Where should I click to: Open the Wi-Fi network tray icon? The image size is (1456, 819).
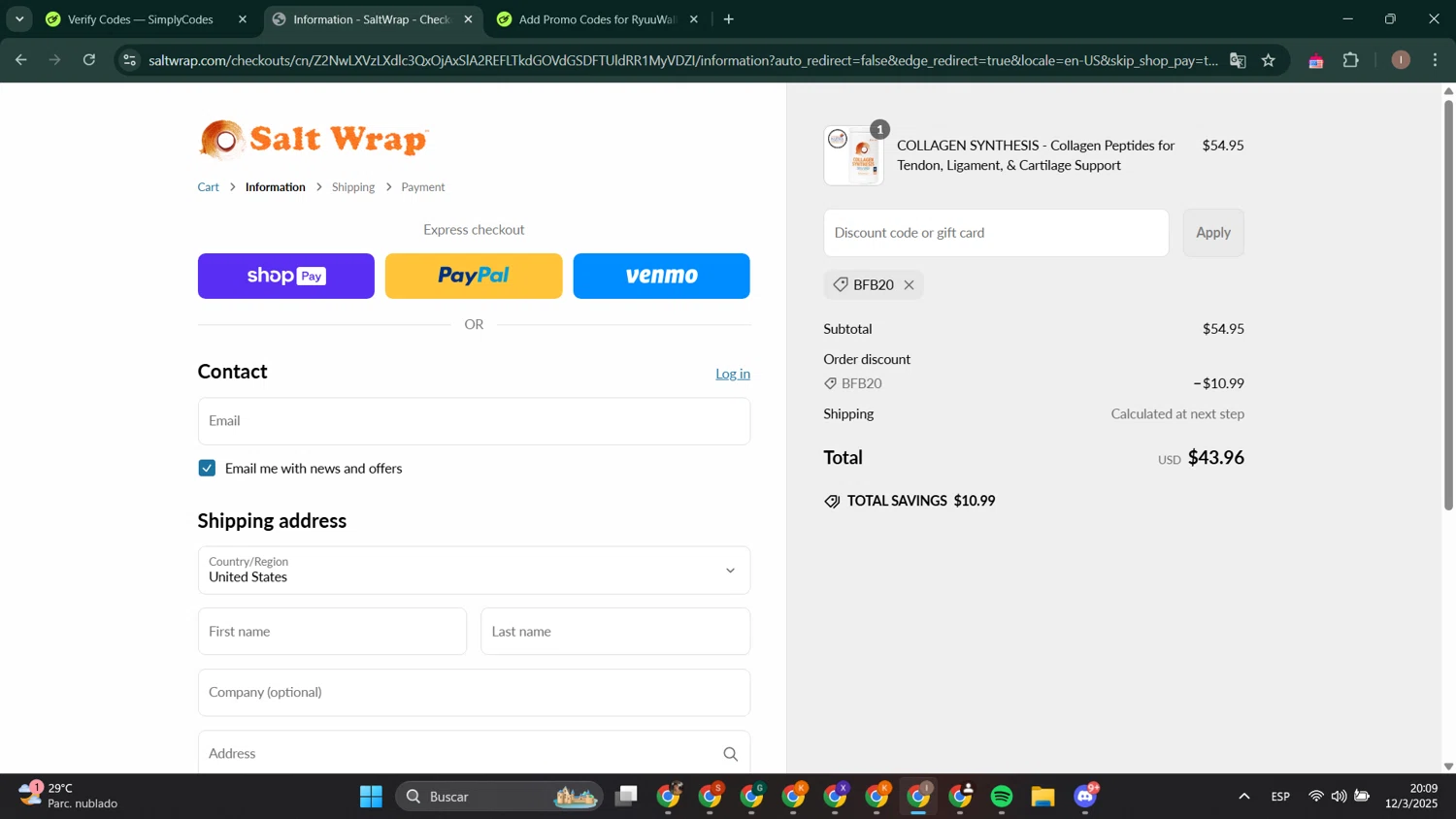1315,797
